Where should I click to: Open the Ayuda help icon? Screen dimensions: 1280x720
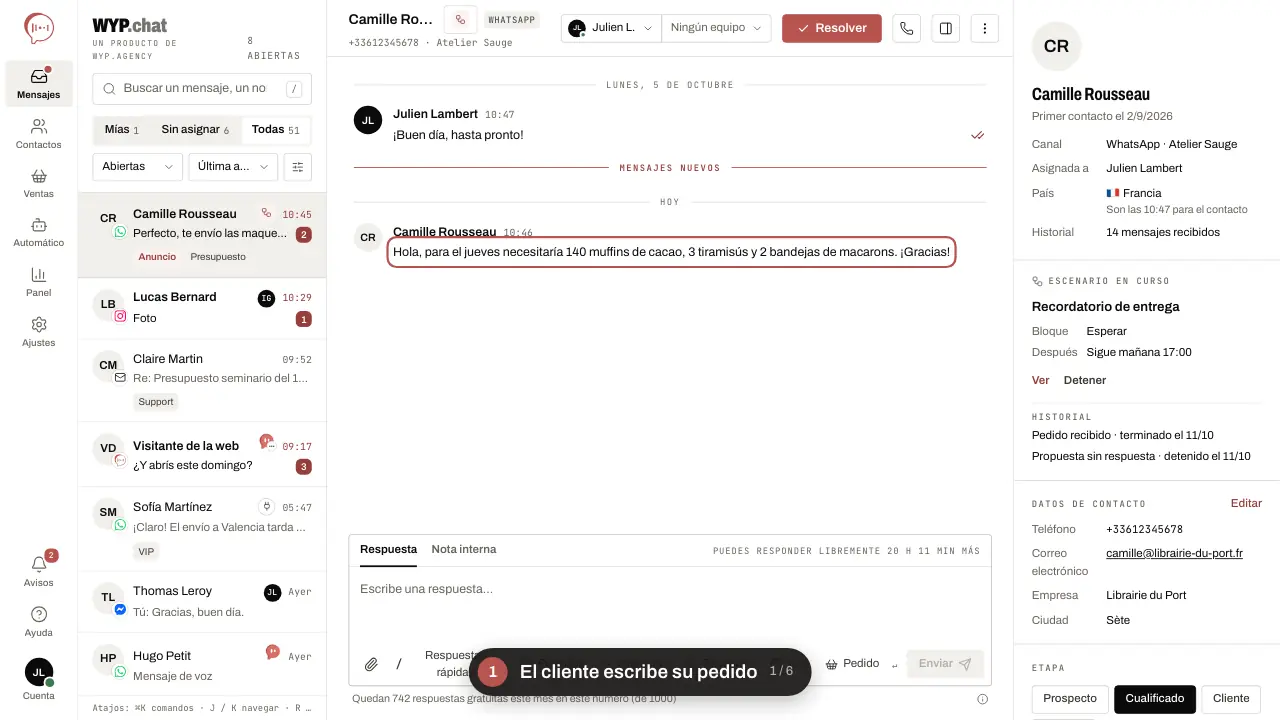tap(39, 621)
